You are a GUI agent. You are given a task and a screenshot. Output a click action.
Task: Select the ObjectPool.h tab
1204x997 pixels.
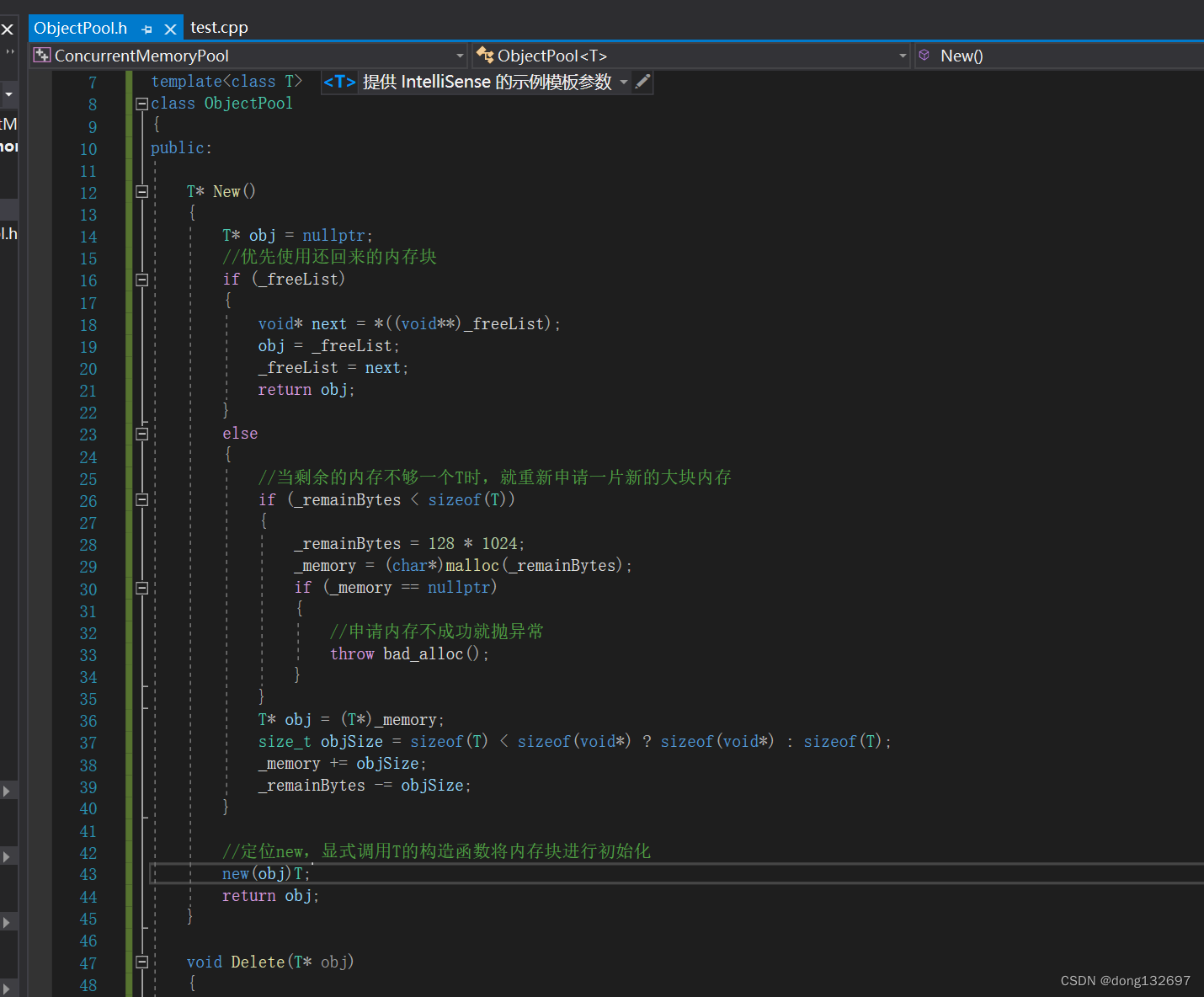(81, 28)
